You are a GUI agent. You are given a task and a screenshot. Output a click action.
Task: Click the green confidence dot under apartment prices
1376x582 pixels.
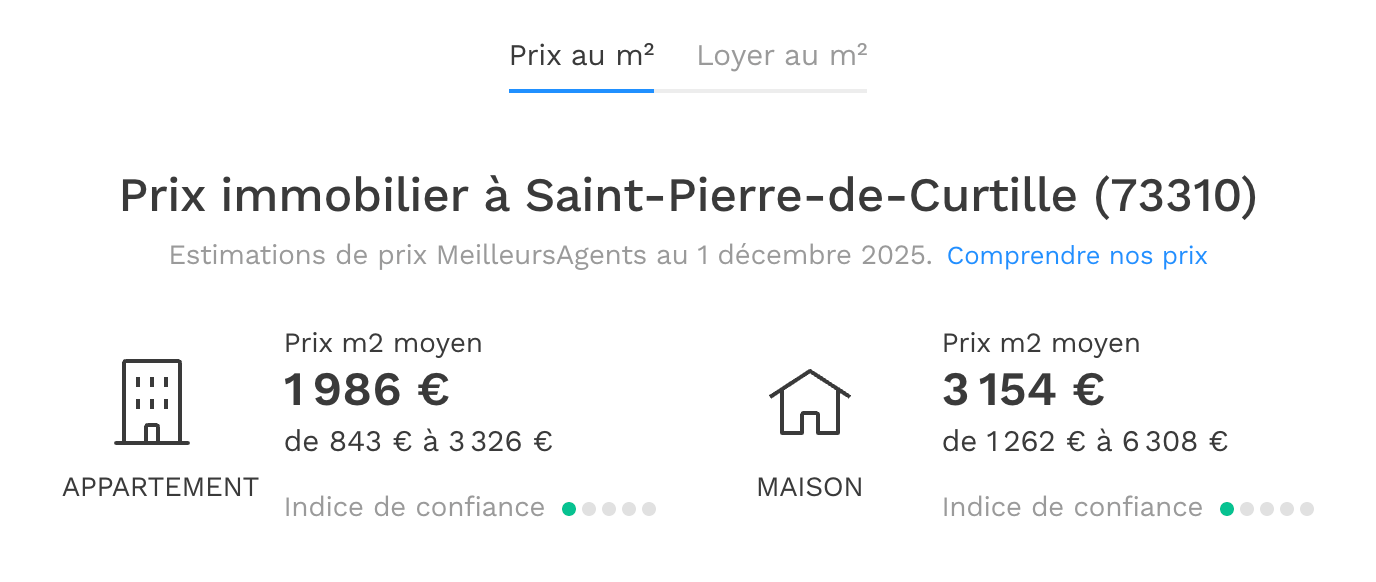click(569, 509)
